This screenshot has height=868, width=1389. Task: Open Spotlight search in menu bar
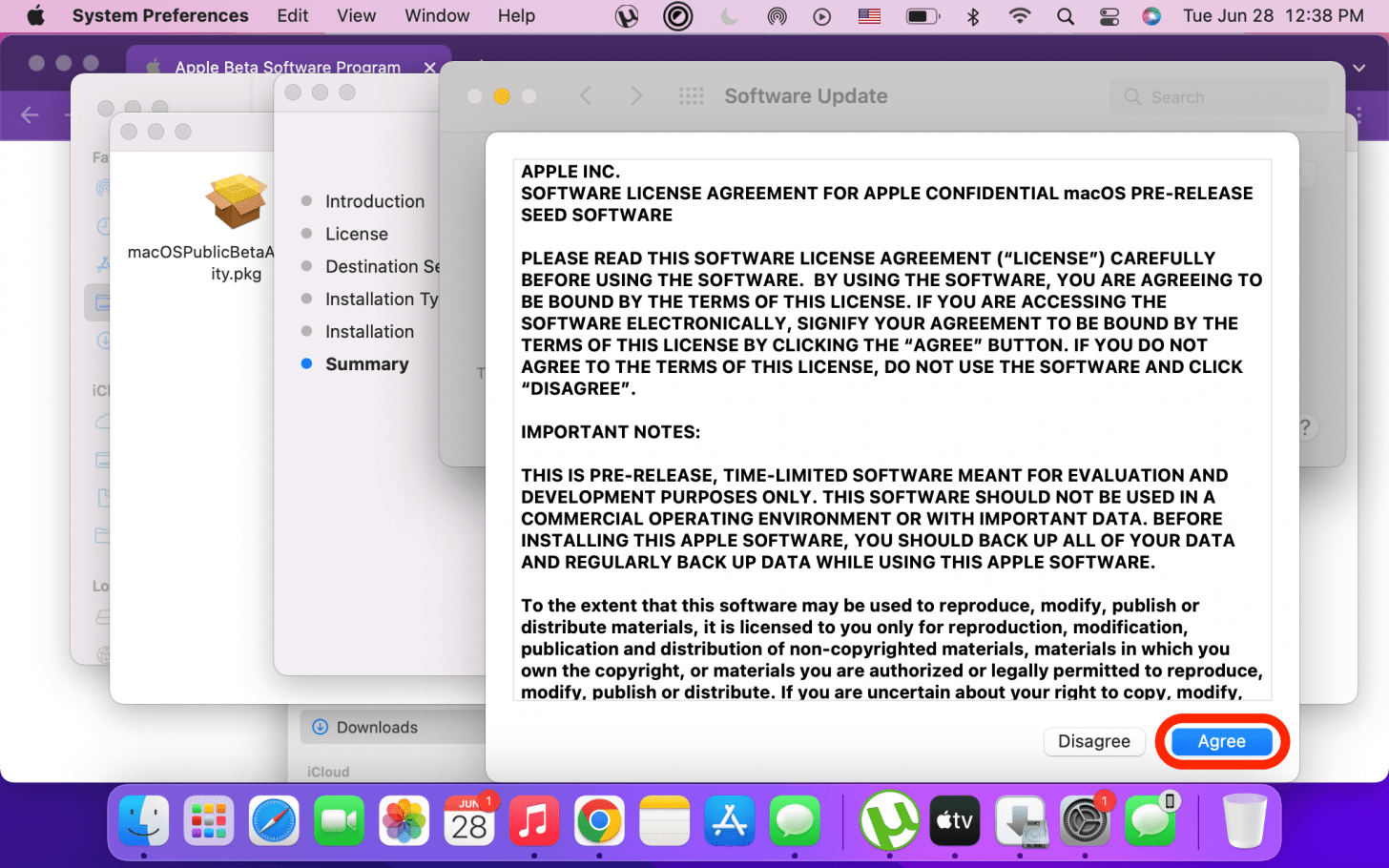(x=1066, y=16)
